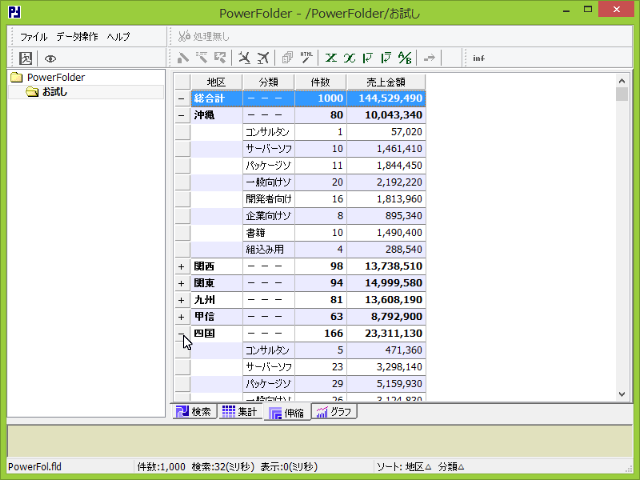The height and width of the screenshot is (480, 640).
Task: Expand the 関東 row
Action: 182,283
